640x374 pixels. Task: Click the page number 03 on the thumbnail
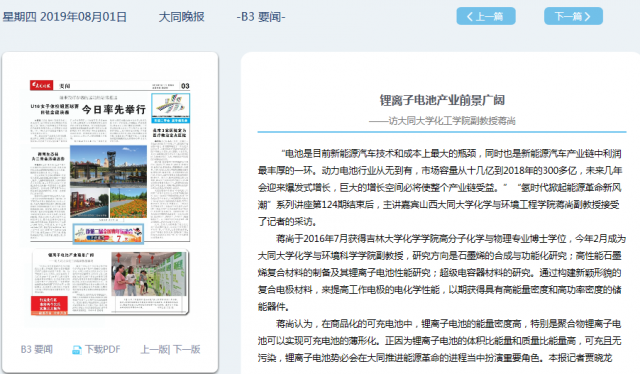coord(185,86)
